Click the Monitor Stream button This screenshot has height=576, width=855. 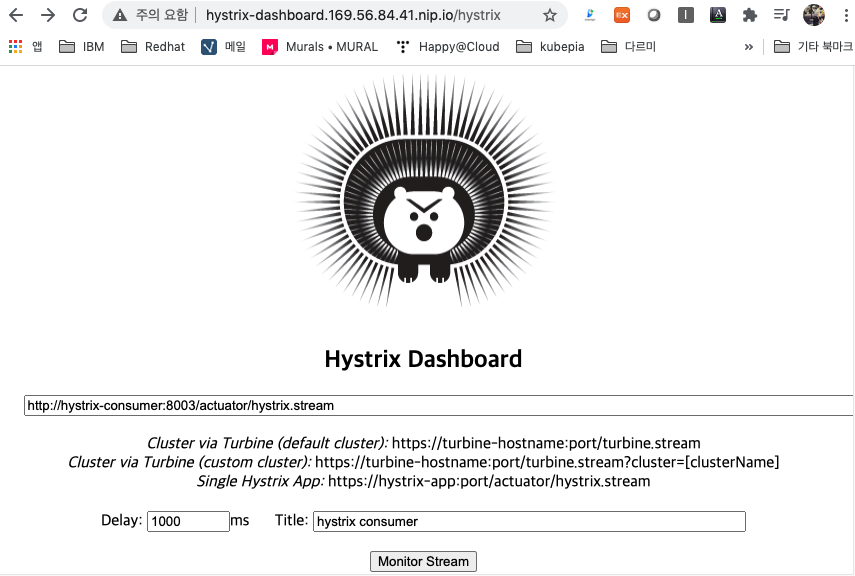click(423, 561)
